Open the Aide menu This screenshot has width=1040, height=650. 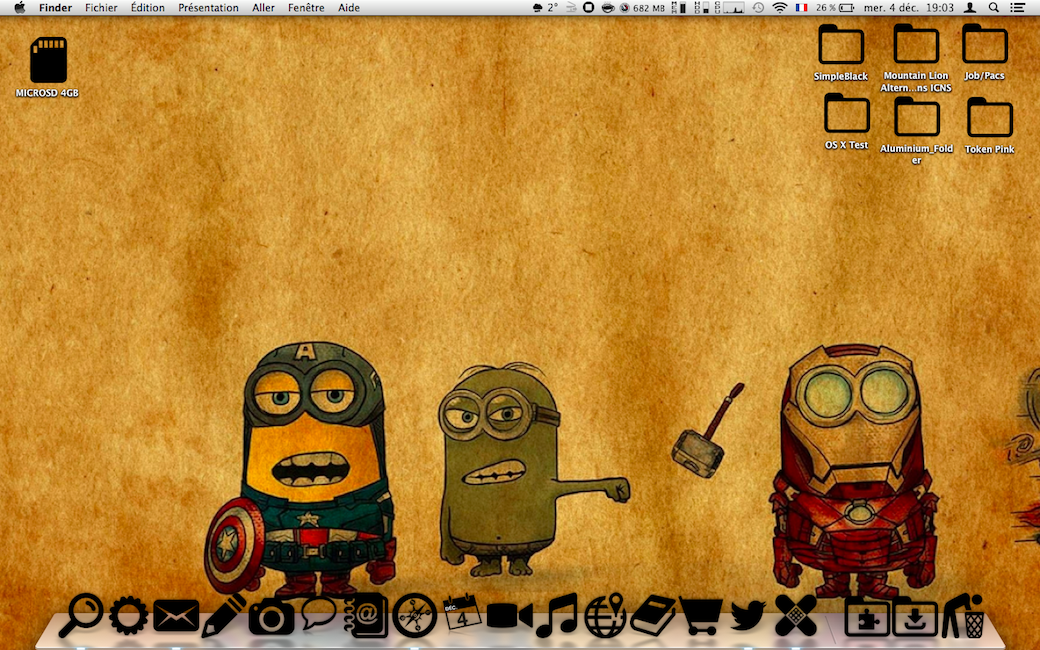tap(349, 7)
